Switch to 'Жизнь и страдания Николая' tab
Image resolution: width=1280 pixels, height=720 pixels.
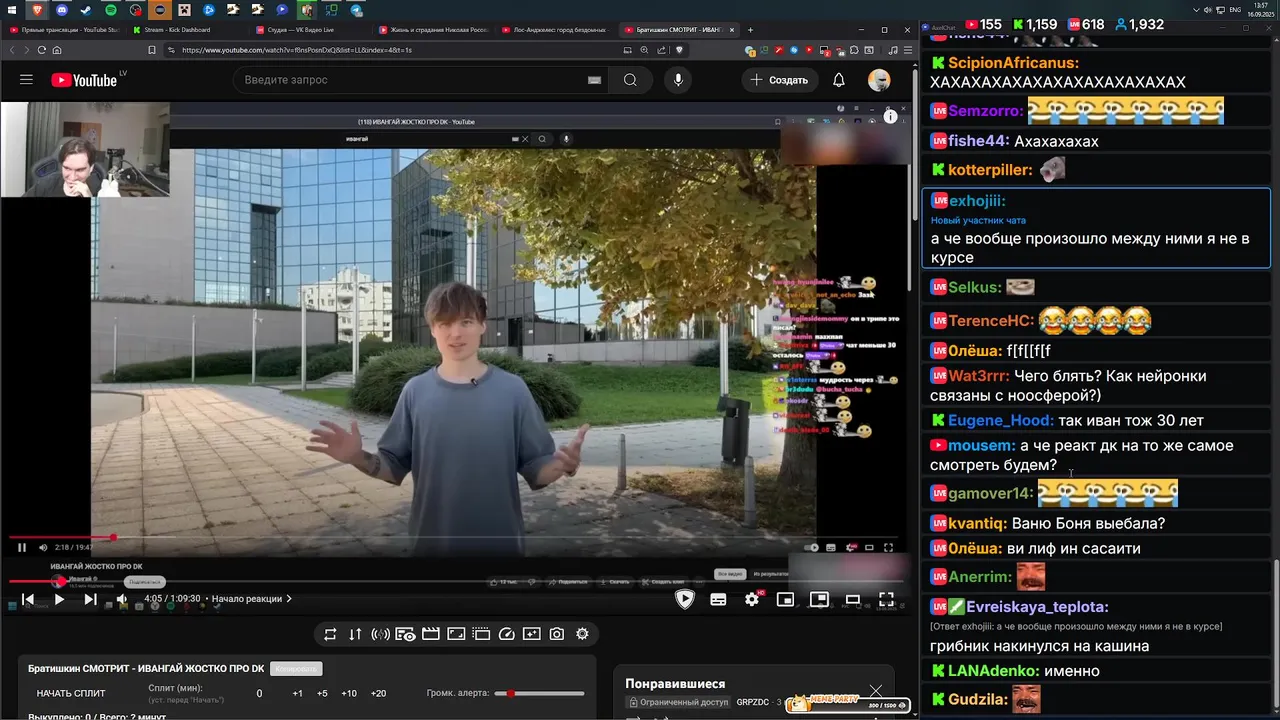[432, 30]
